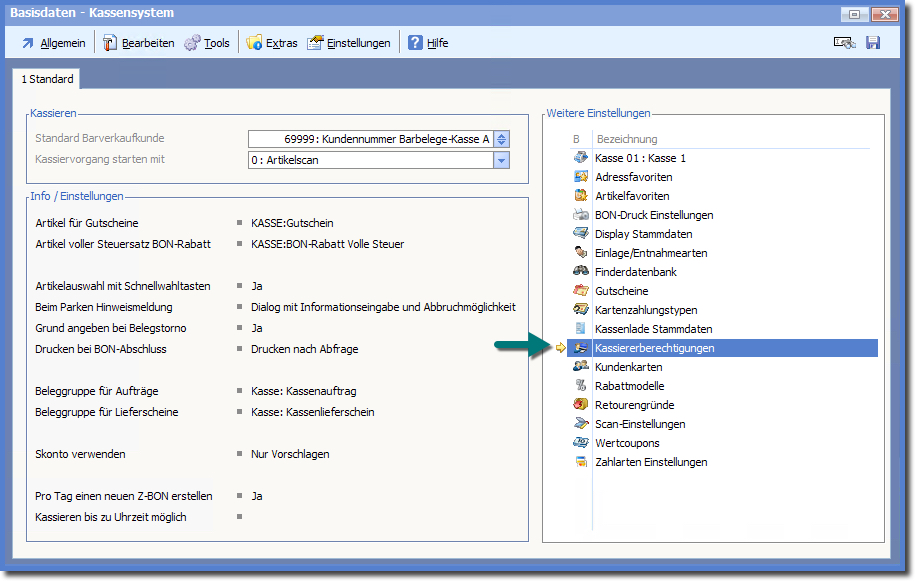The width and height of the screenshot is (915, 581).
Task: Click the Finderdatenbank binoculars icon
Action: [580, 272]
